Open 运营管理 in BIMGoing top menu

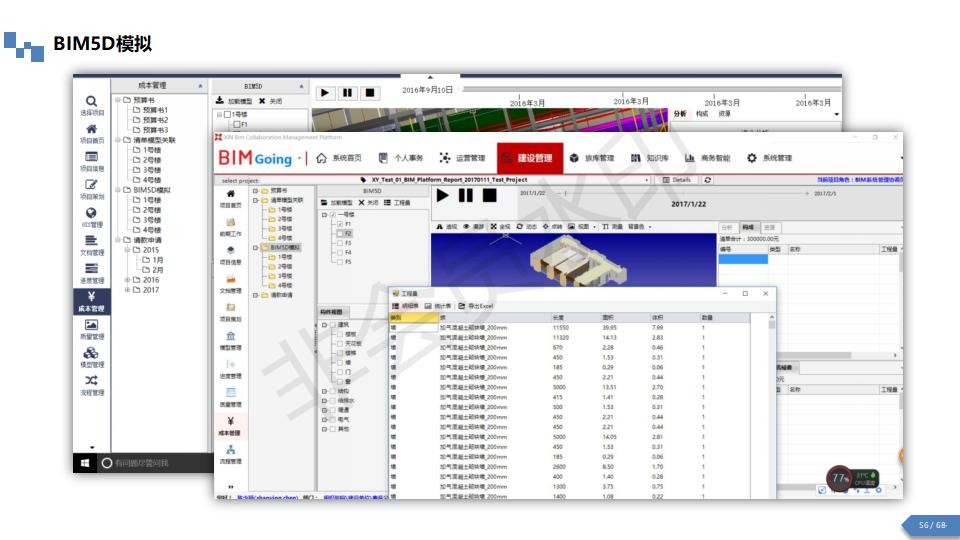462,158
